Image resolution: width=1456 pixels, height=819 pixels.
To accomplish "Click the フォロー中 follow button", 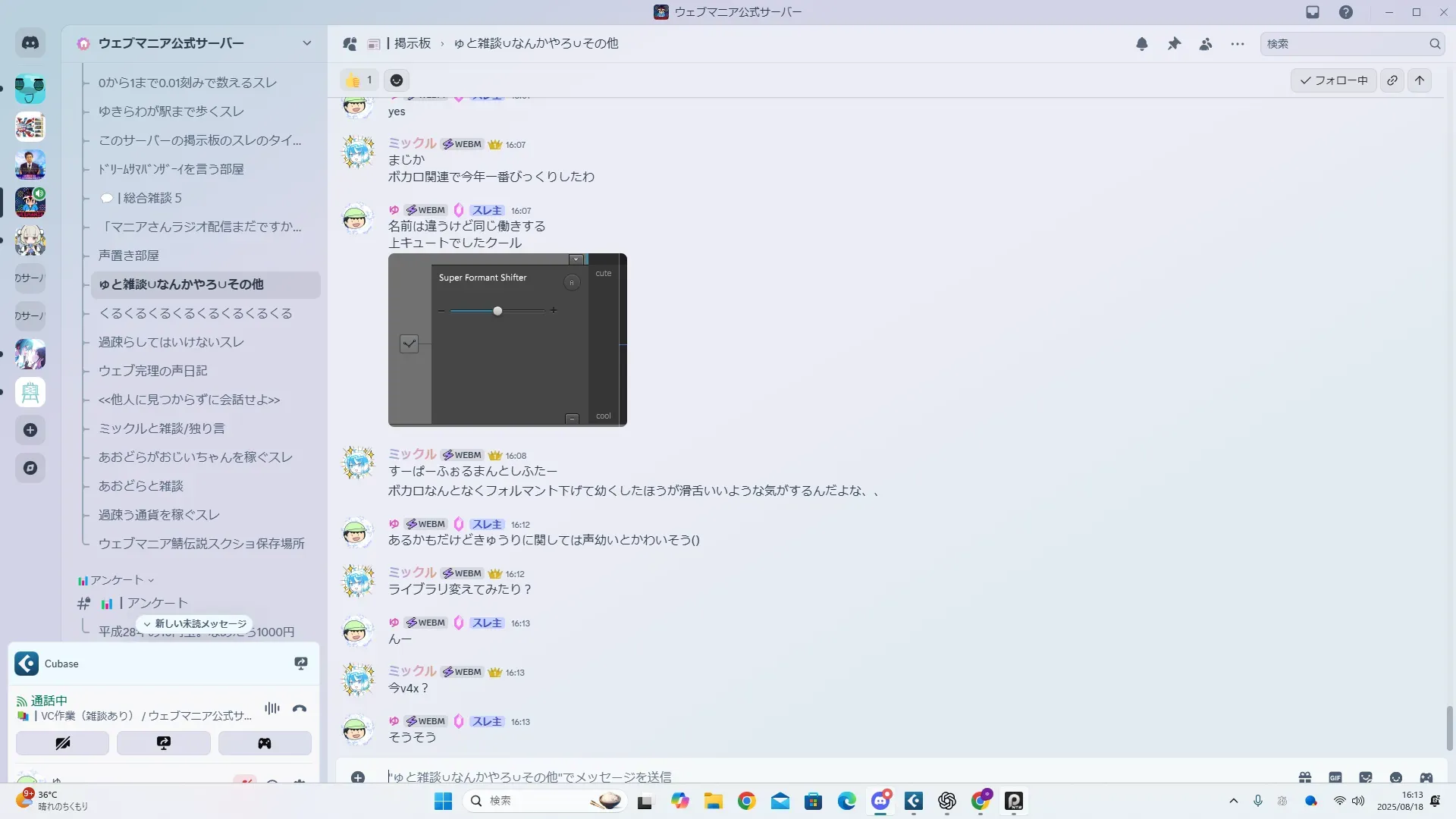I will pyautogui.click(x=1334, y=80).
